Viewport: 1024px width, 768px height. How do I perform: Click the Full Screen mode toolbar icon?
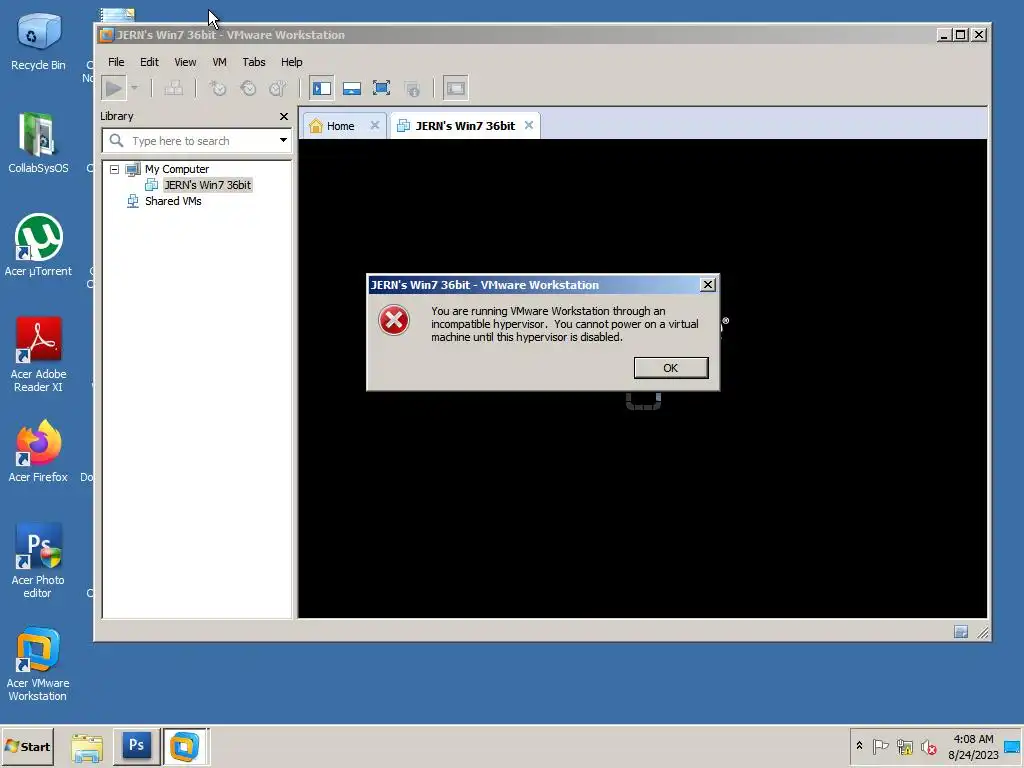(x=381, y=88)
